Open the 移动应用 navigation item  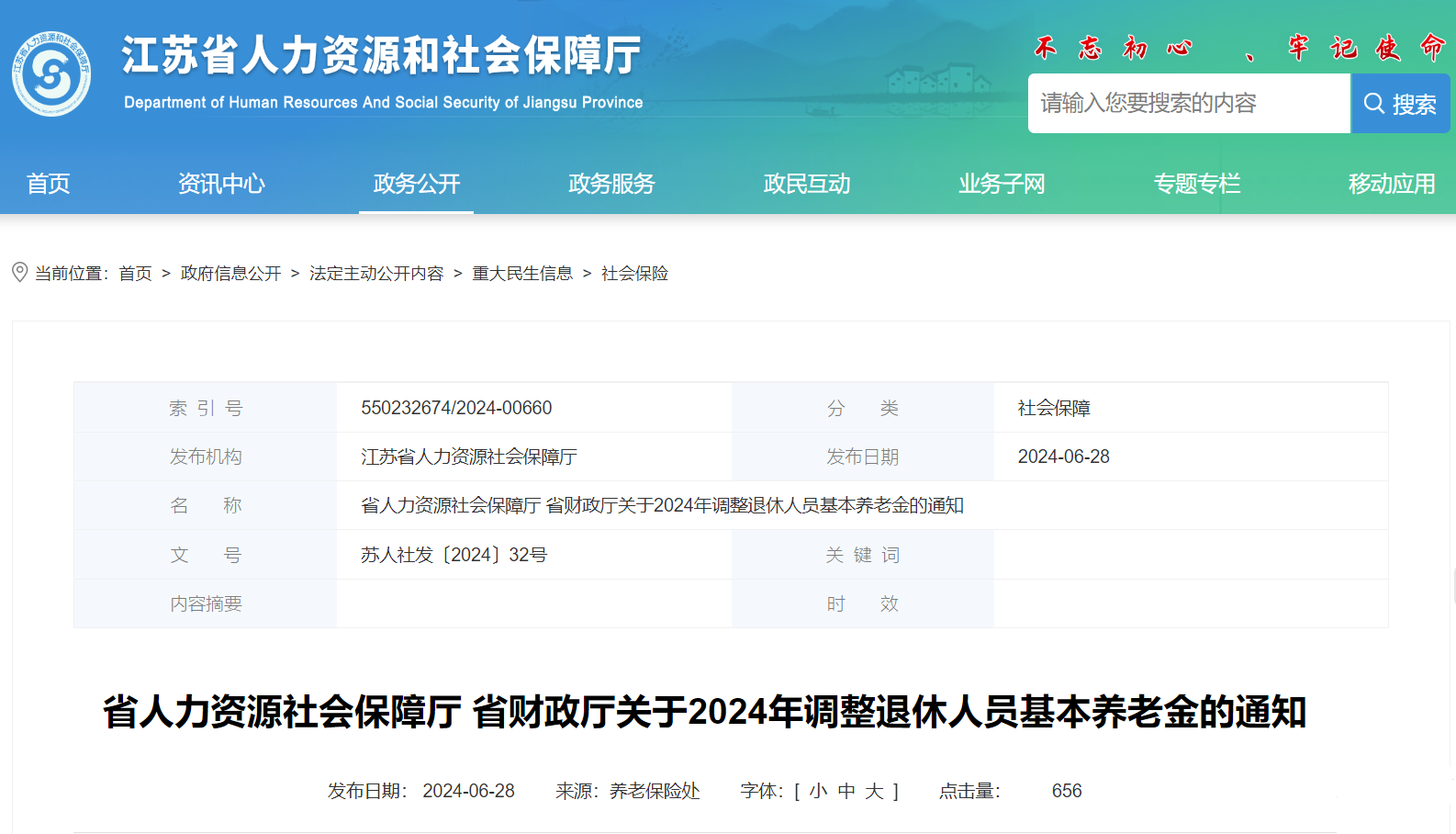(1391, 184)
